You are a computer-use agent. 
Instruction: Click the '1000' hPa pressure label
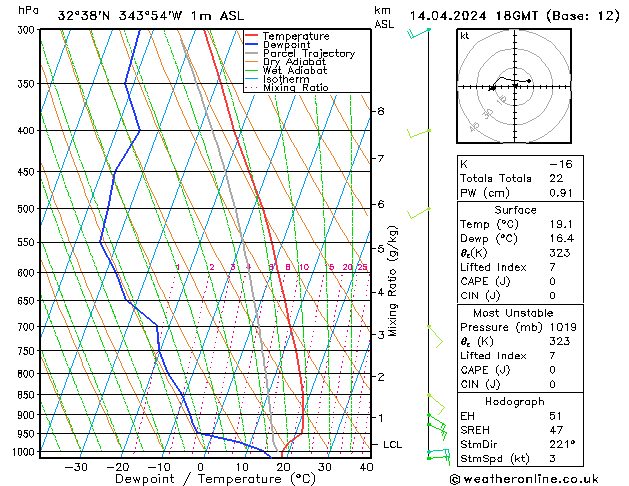pos(26,452)
